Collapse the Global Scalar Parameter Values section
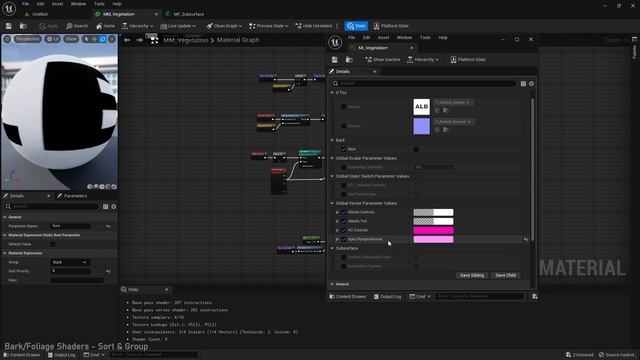This screenshot has height=360, width=640. pos(332,158)
